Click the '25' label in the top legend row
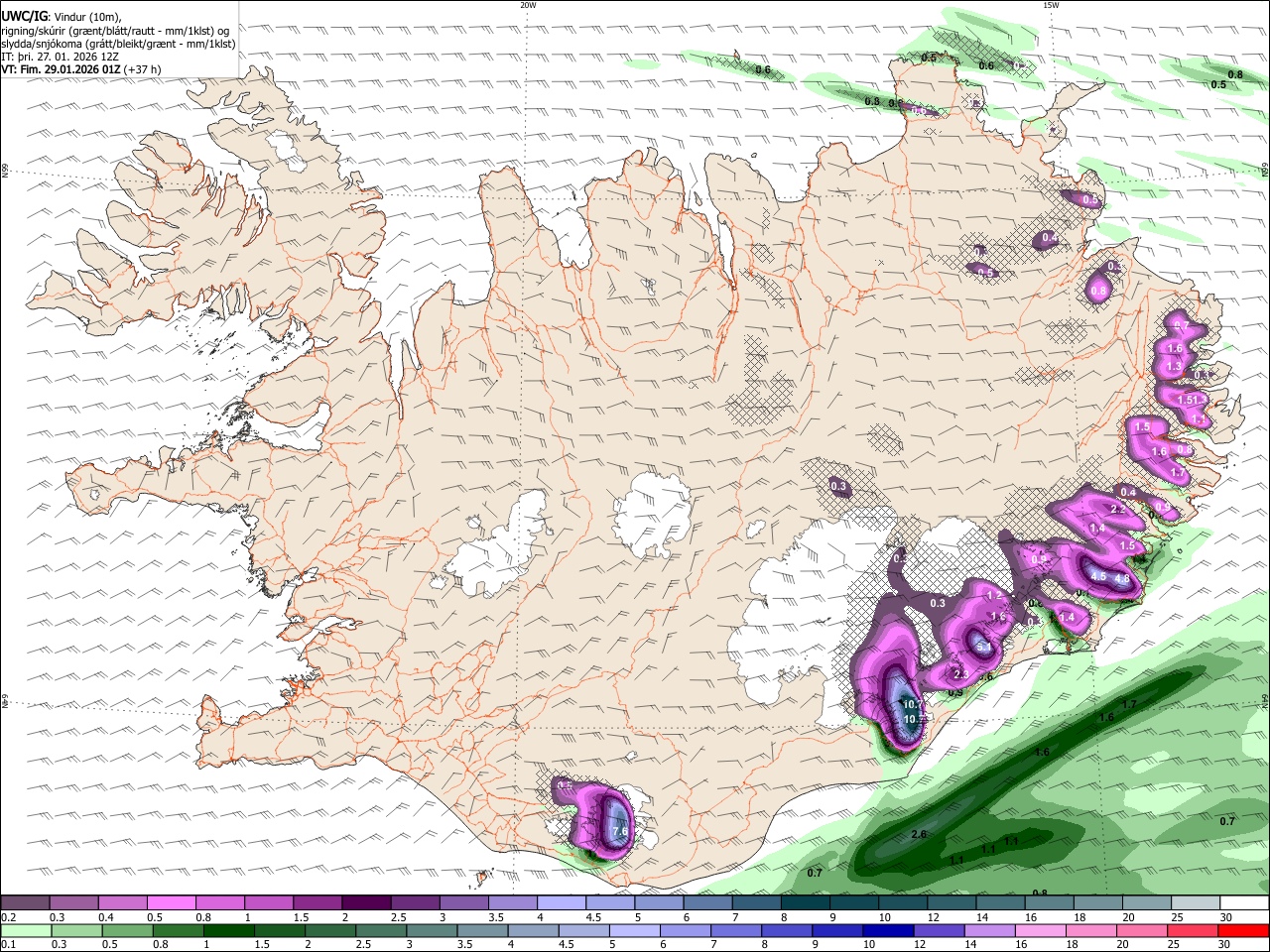Screen dimensions: 1270x952 coord(1176,917)
